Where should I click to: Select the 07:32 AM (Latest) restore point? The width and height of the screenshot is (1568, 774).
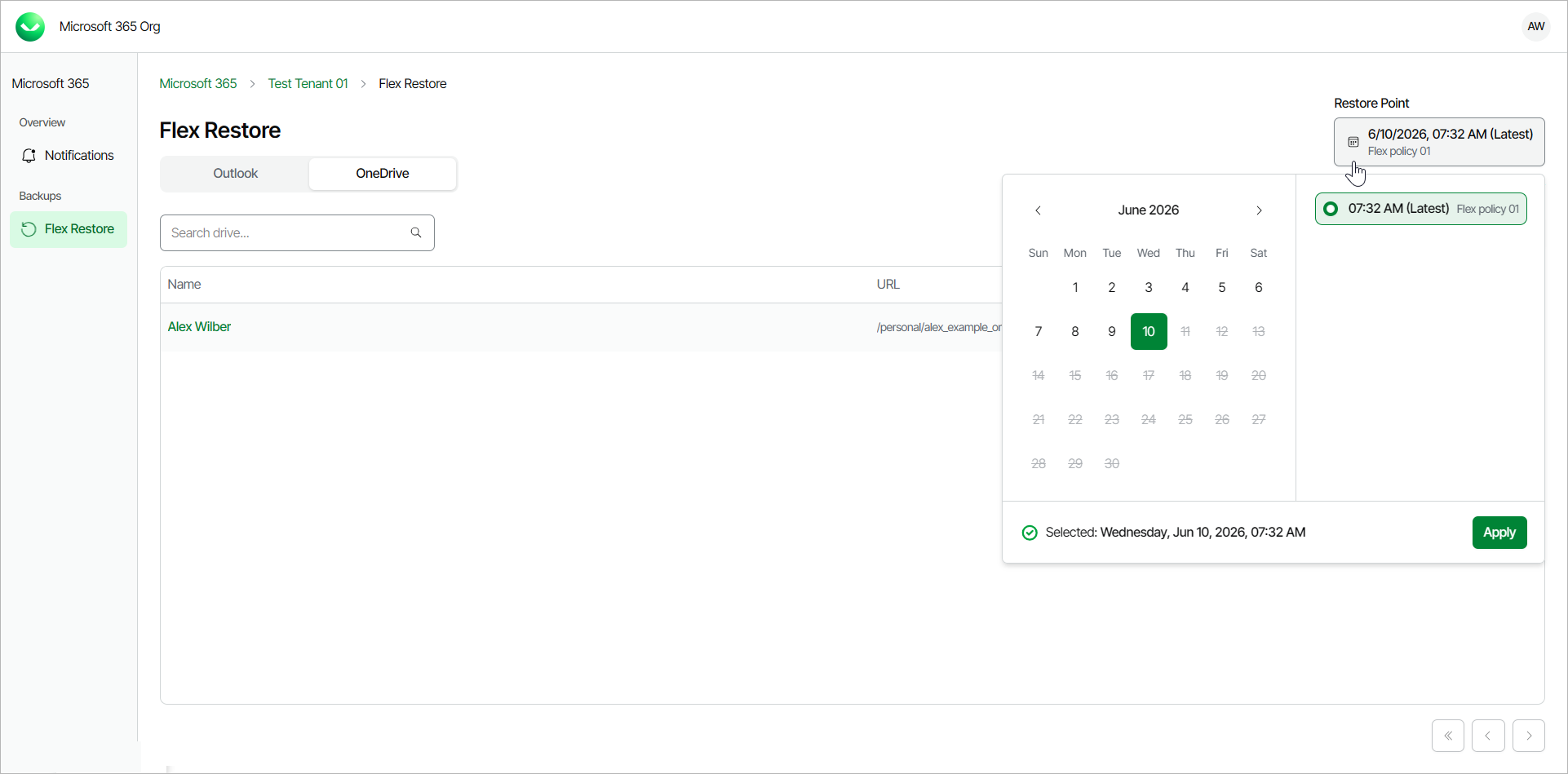click(x=1420, y=209)
